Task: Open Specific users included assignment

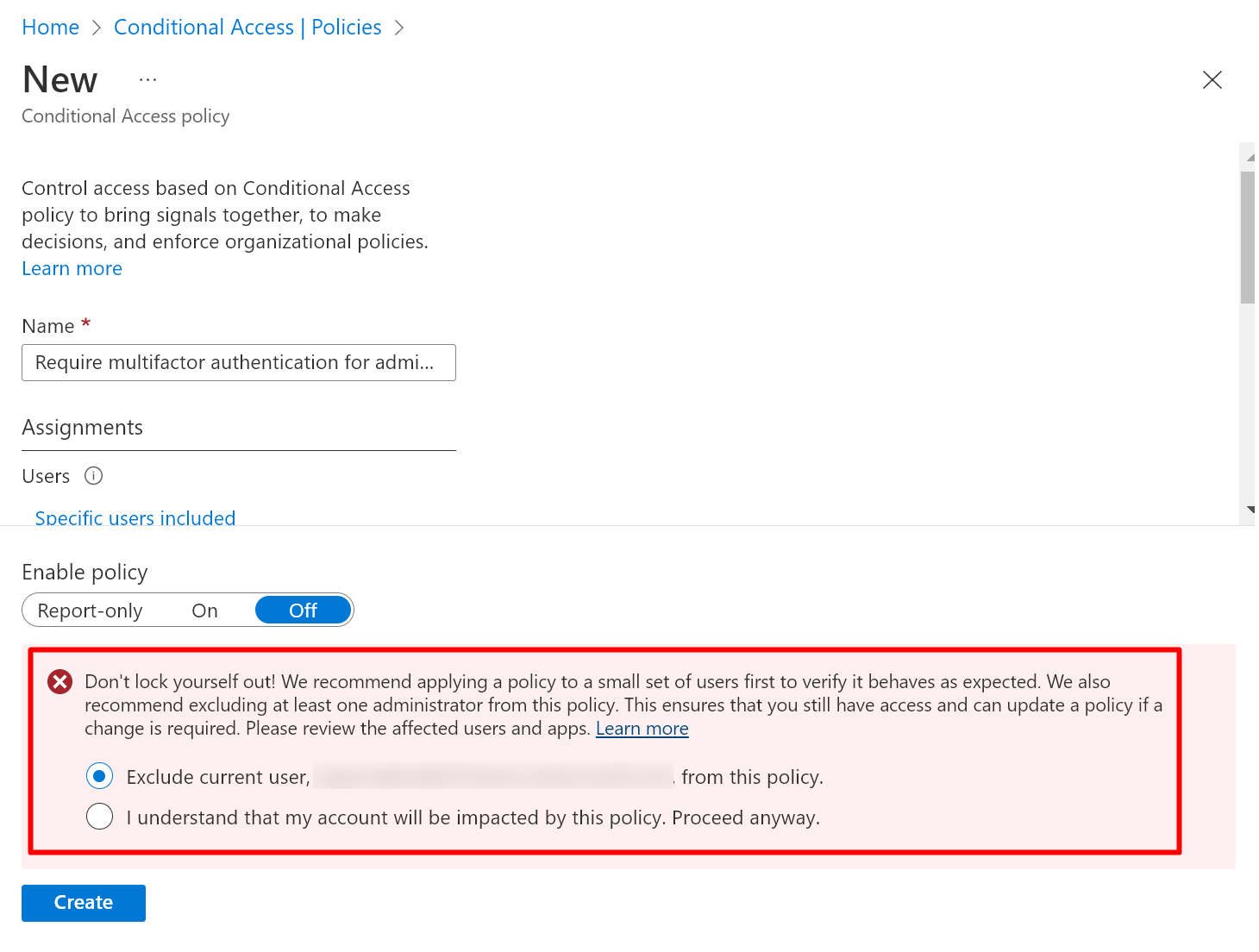Action: pos(135,517)
